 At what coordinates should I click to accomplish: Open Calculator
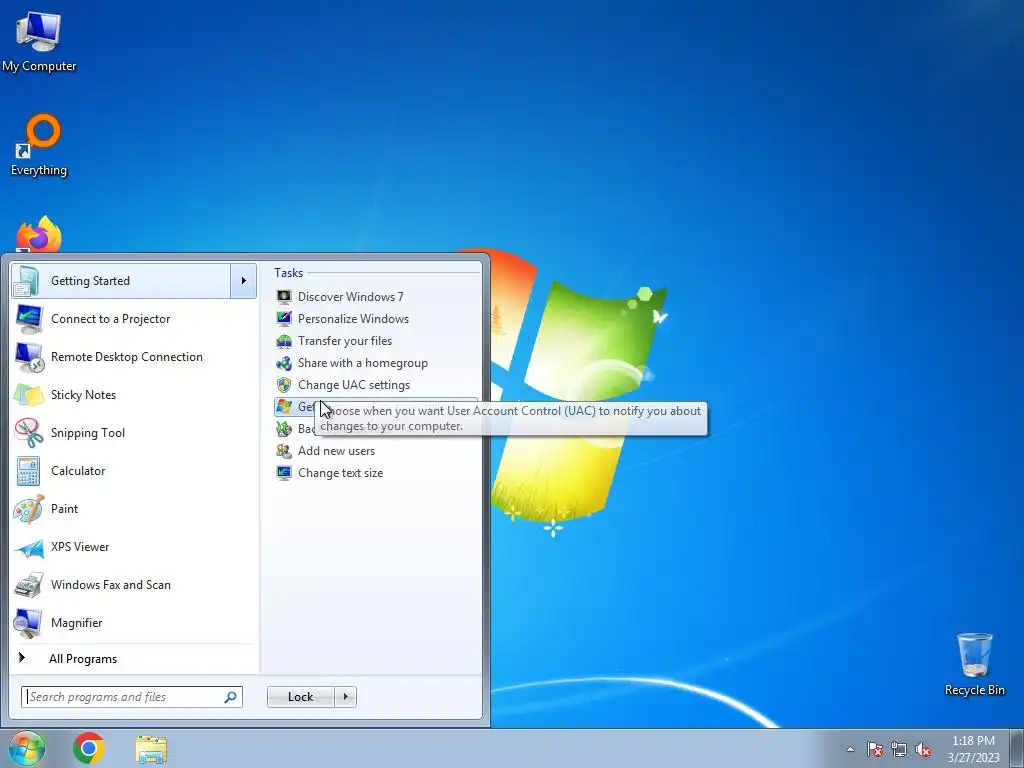tap(134, 471)
